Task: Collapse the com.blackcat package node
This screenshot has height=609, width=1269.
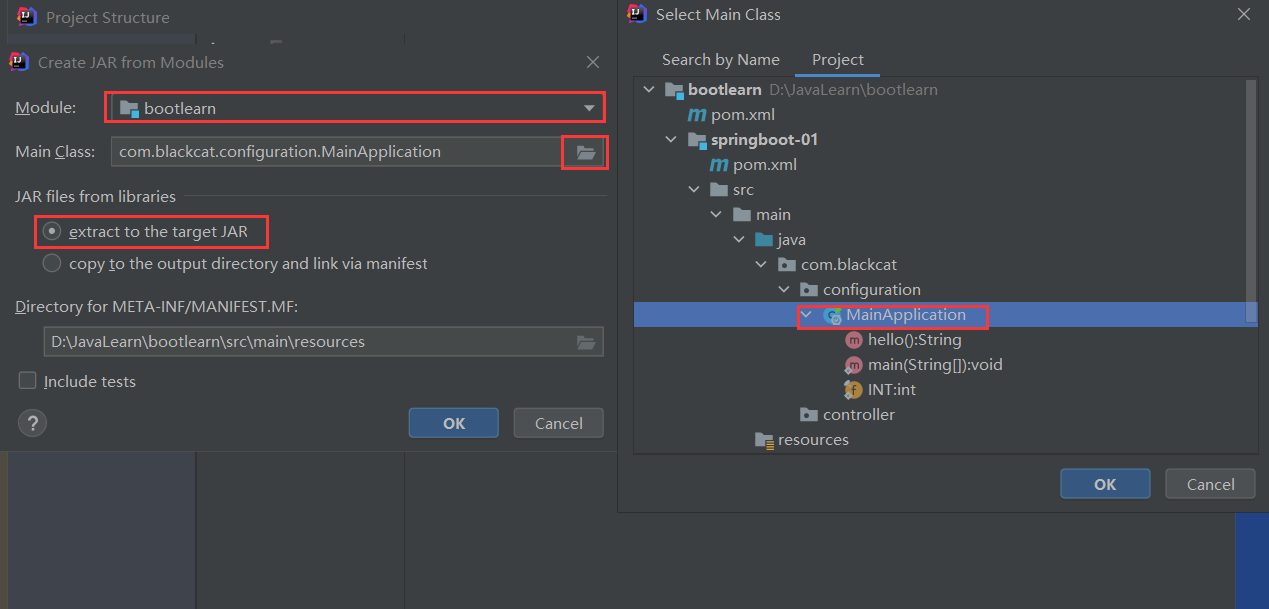Action: pyautogui.click(x=761, y=265)
